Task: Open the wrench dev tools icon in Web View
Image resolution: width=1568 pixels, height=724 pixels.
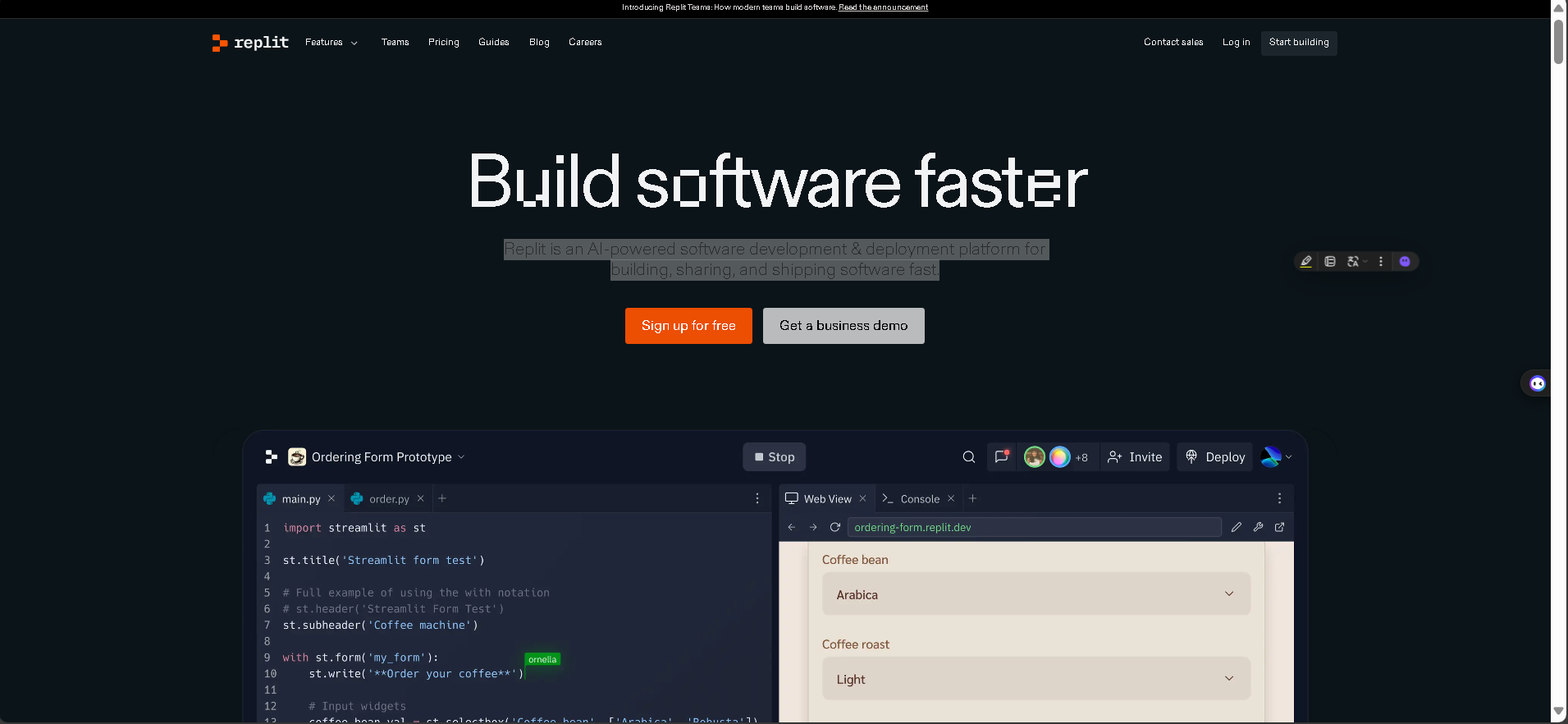Action: tap(1258, 527)
